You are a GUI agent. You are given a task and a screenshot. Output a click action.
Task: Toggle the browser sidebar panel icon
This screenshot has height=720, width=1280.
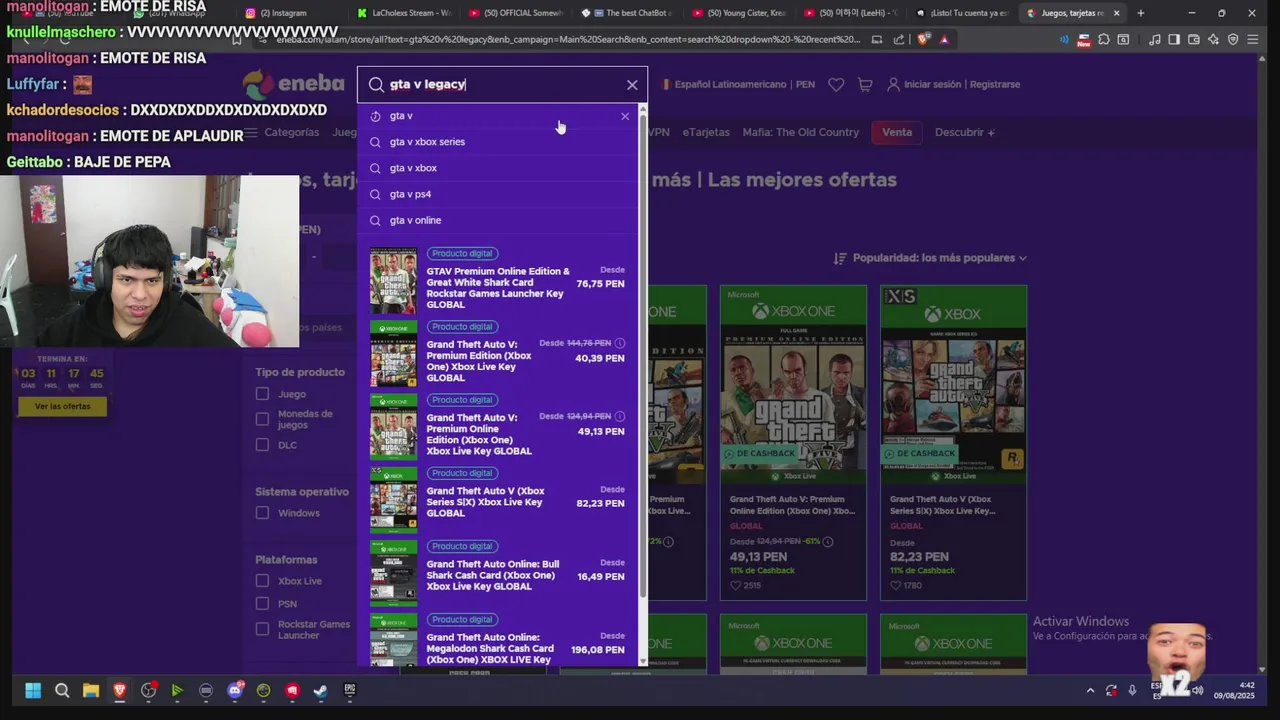[x=1174, y=40]
